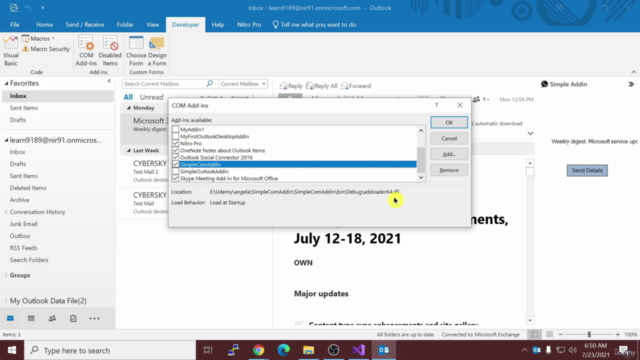Uncheck Skype Meeting Add-in for Microsoft Office
The image size is (640, 360).
pos(176,178)
